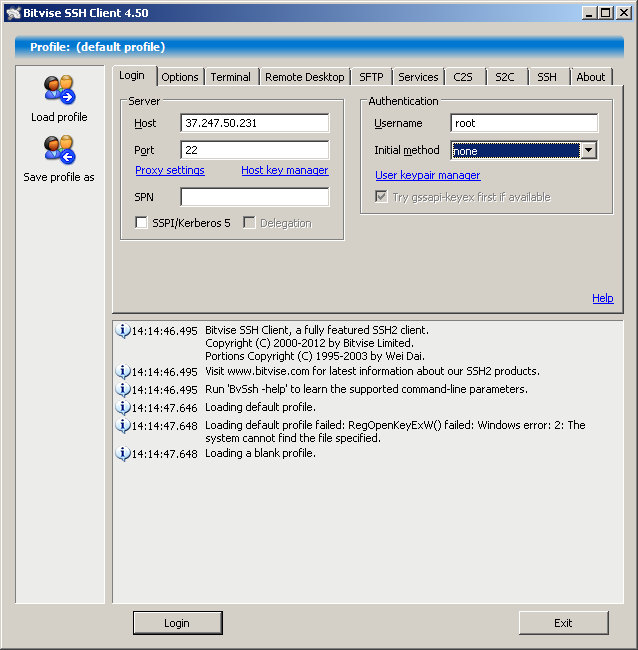Toggle the Delegation checkbox
The height and width of the screenshot is (650, 638).
point(249,223)
